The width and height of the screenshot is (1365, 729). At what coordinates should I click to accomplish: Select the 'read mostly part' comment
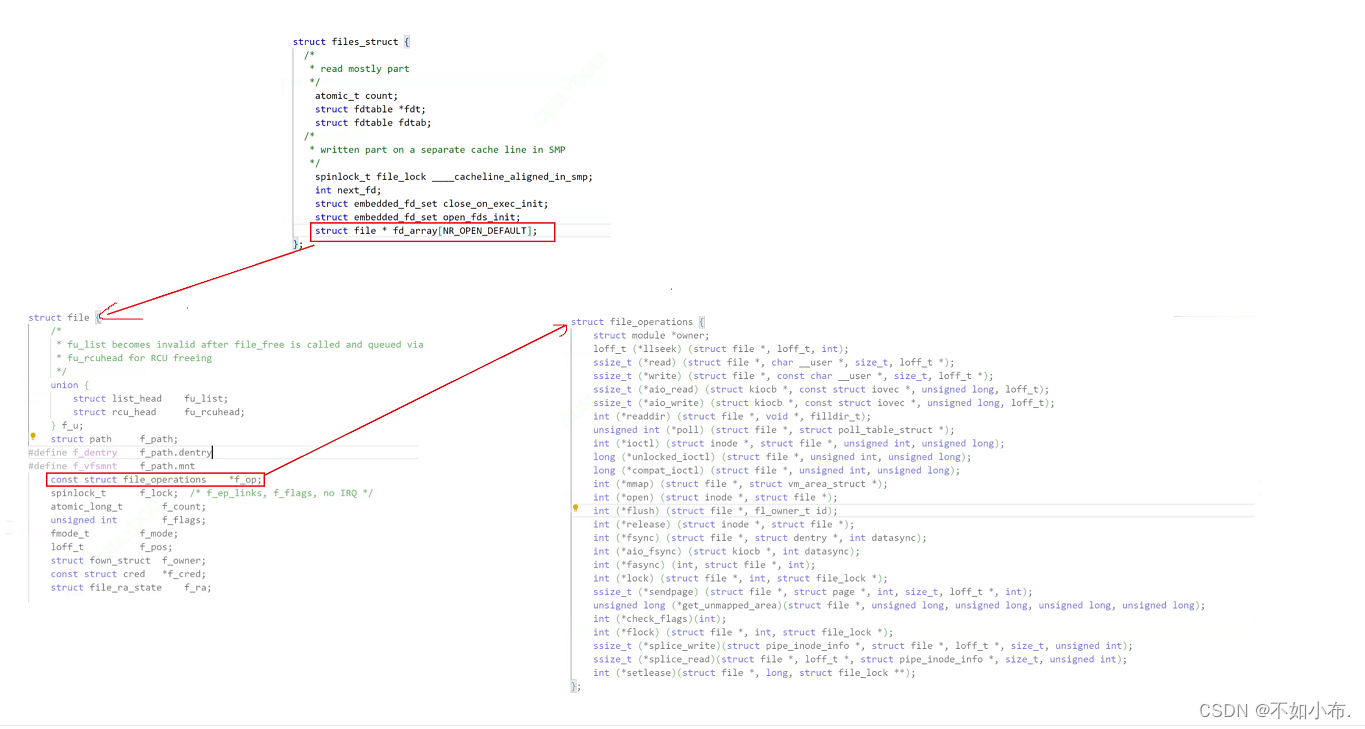pyautogui.click(x=364, y=69)
